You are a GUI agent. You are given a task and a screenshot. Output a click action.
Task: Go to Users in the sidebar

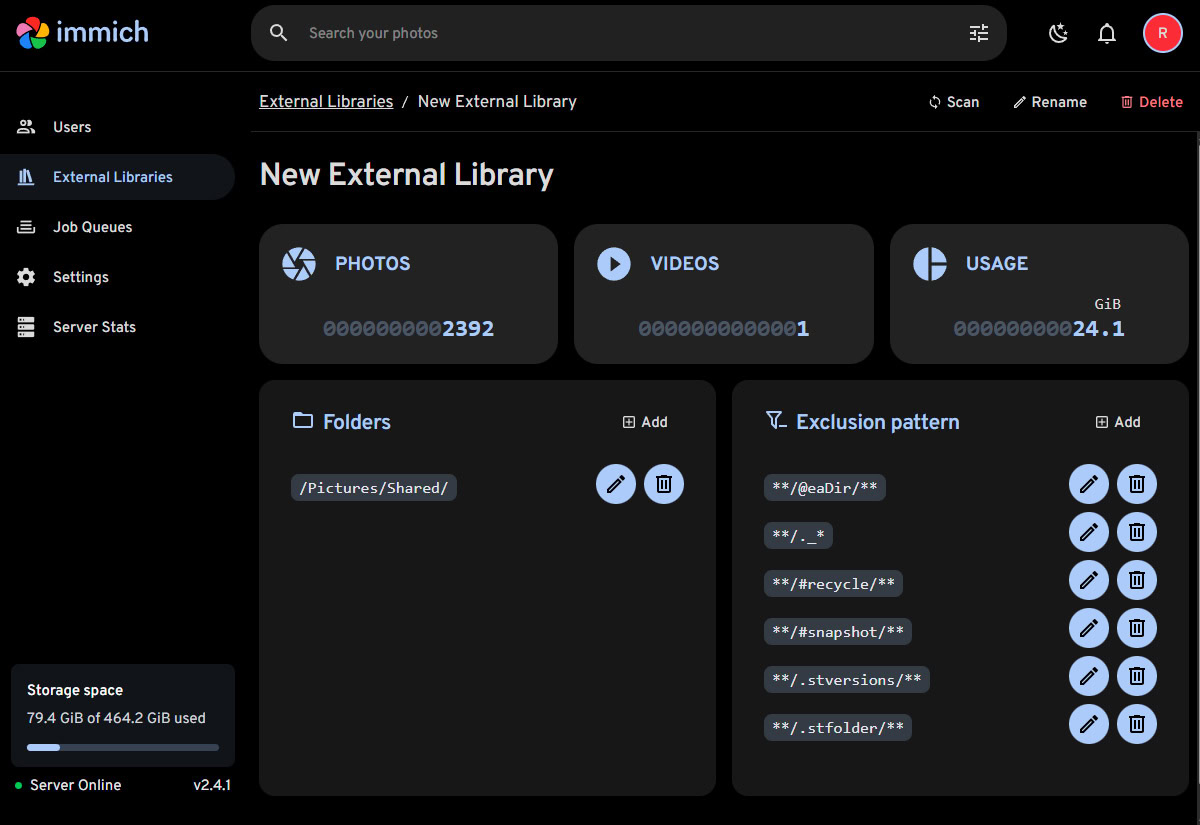(72, 127)
